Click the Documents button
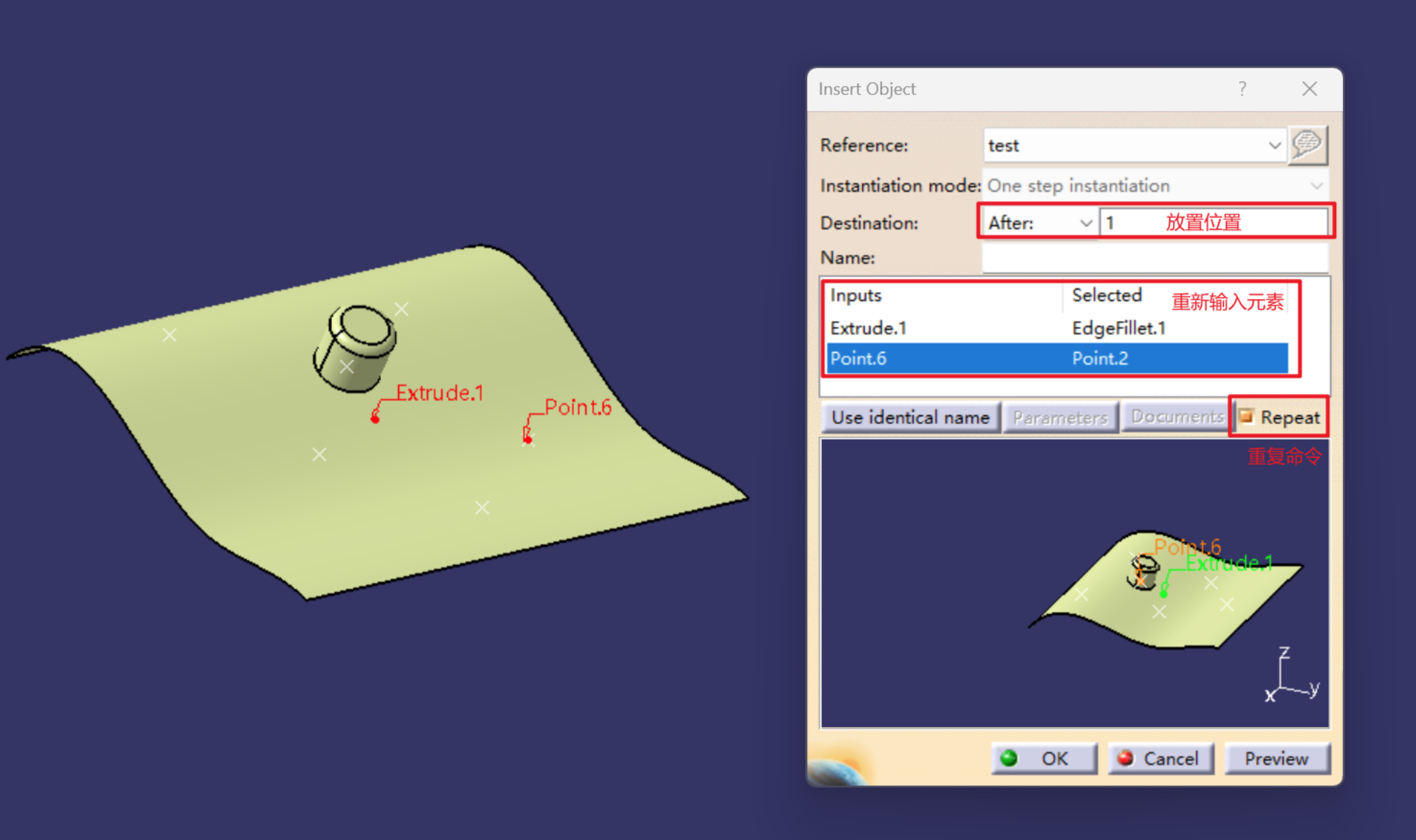 pos(1177,417)
